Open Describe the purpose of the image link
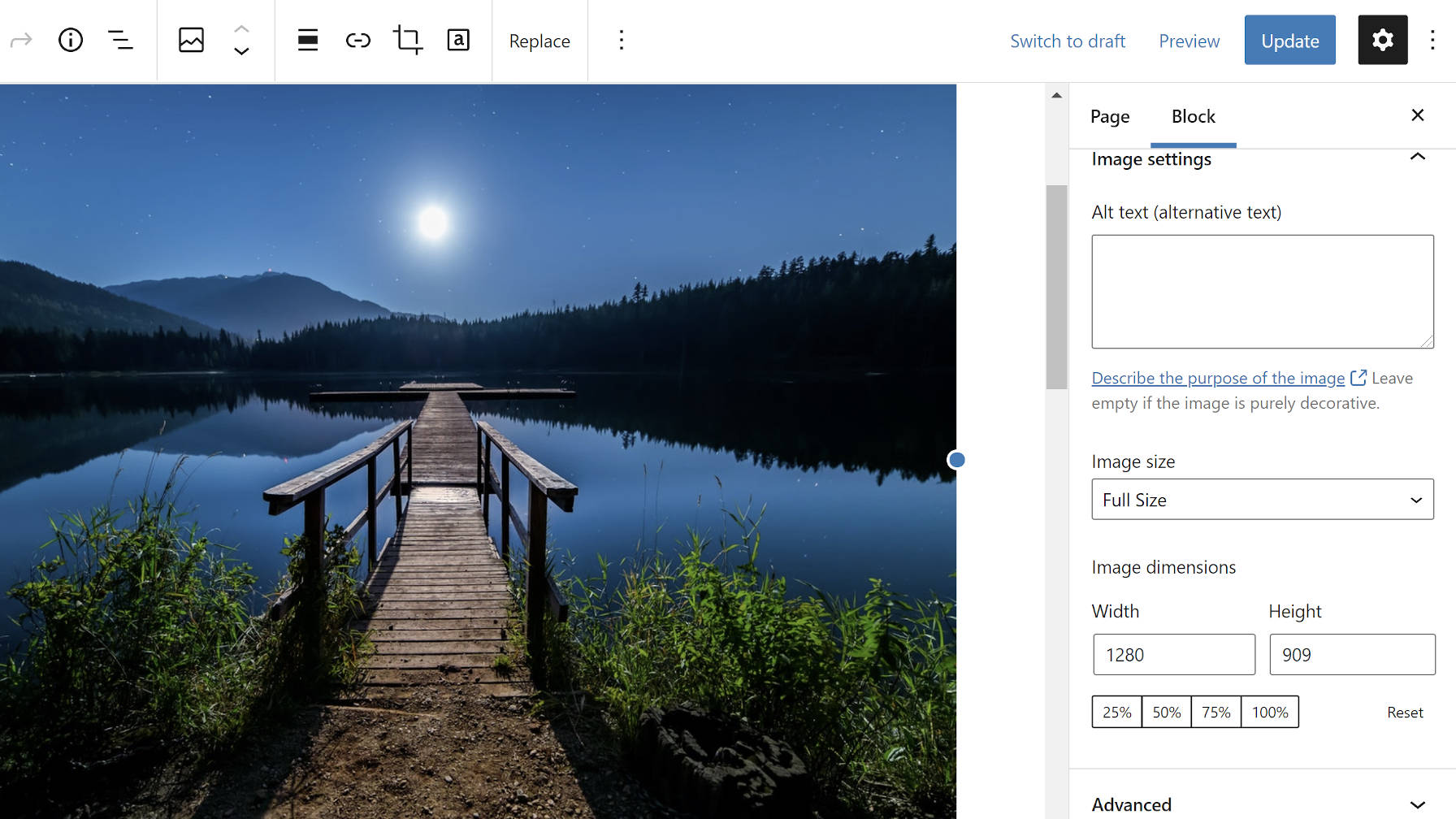 point(1218,378)
